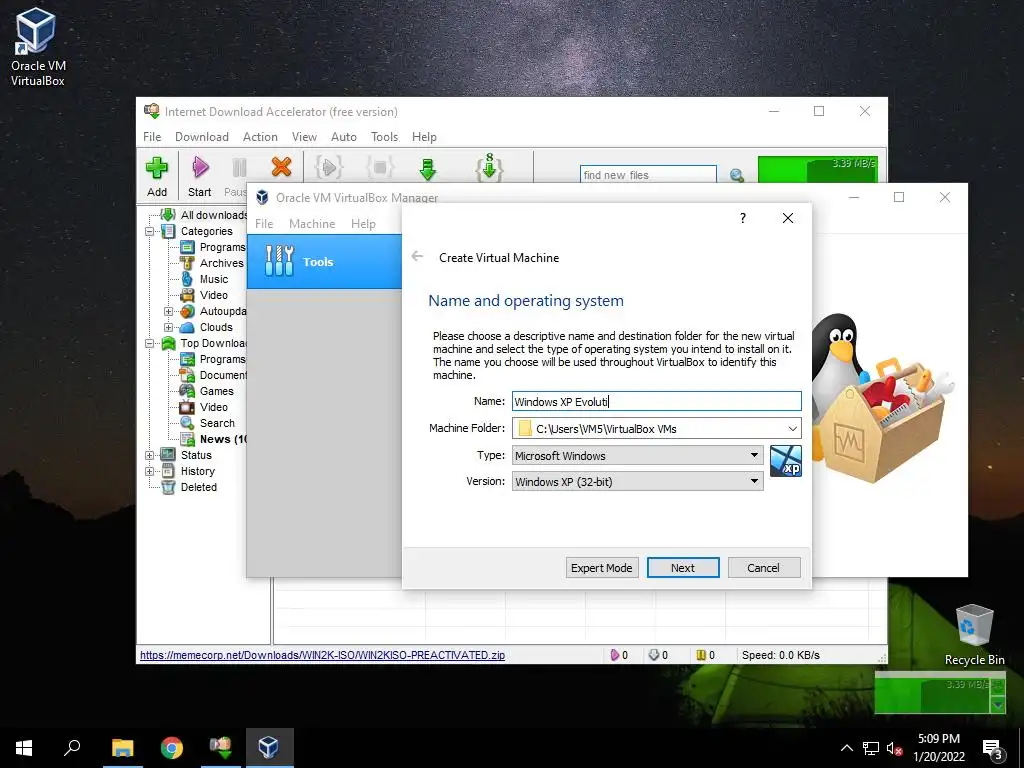1024x768 pixels.
Task: Open the File menu in VirtualBox Manager
Action: tap(264, 223)
